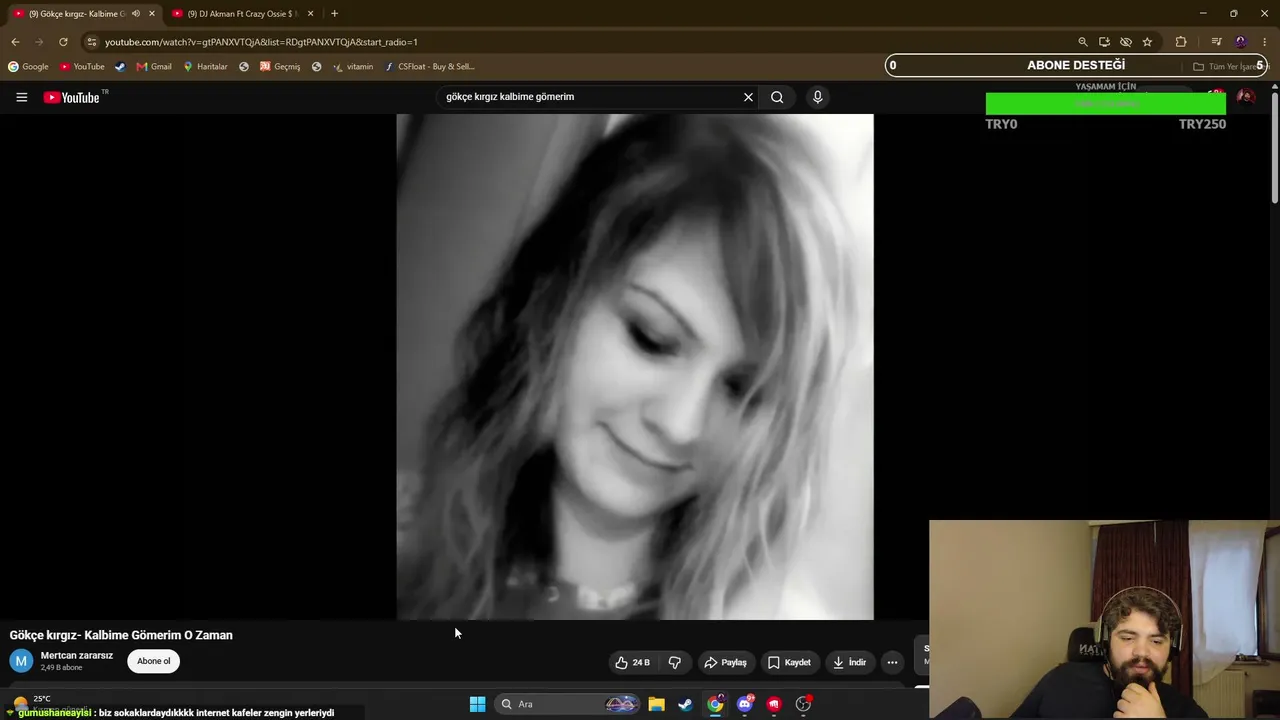The width and height of the screenshot is (1280, 720).
Task: View site information icon in address bar
Action: tap(91, 42)
